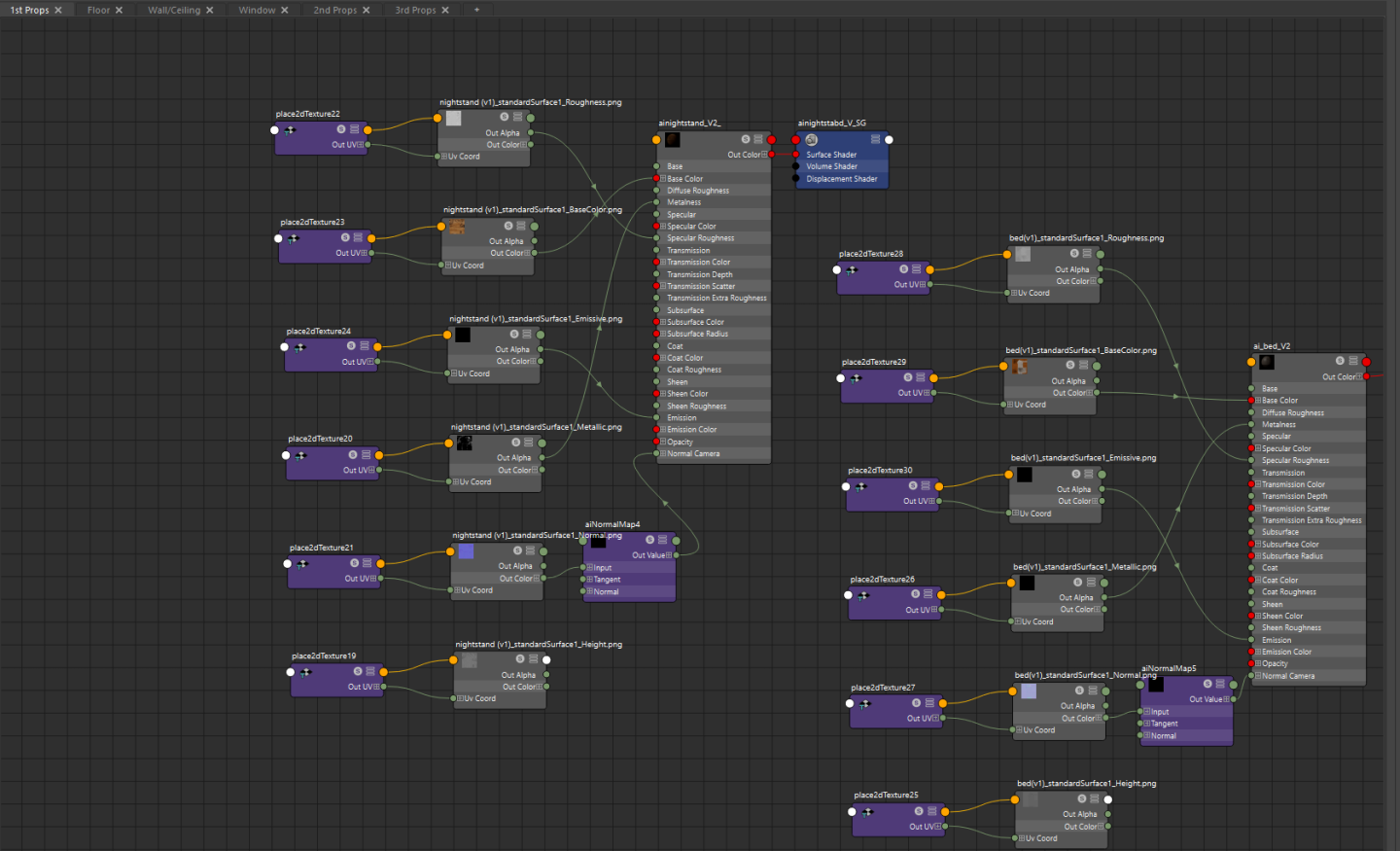Screen dimensions: 1400x851
Task: Click the place2dTexture19 node icon
Action: click(x=305, y=672)
